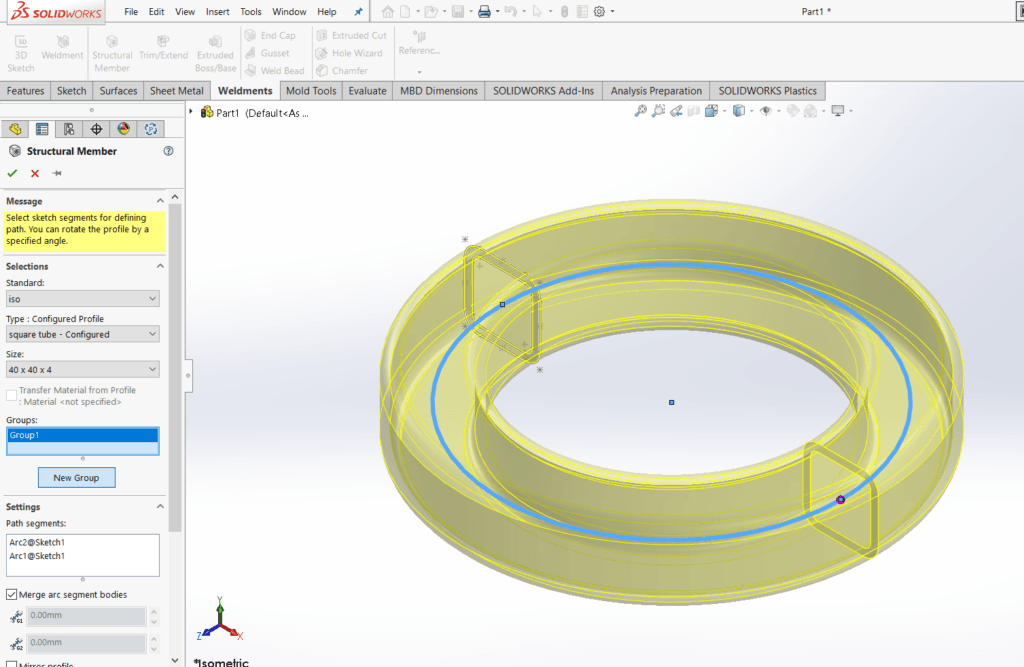Collapse the Settings section chevron
This screenshot has width=1024, height=667.
[x=160, y=507]
